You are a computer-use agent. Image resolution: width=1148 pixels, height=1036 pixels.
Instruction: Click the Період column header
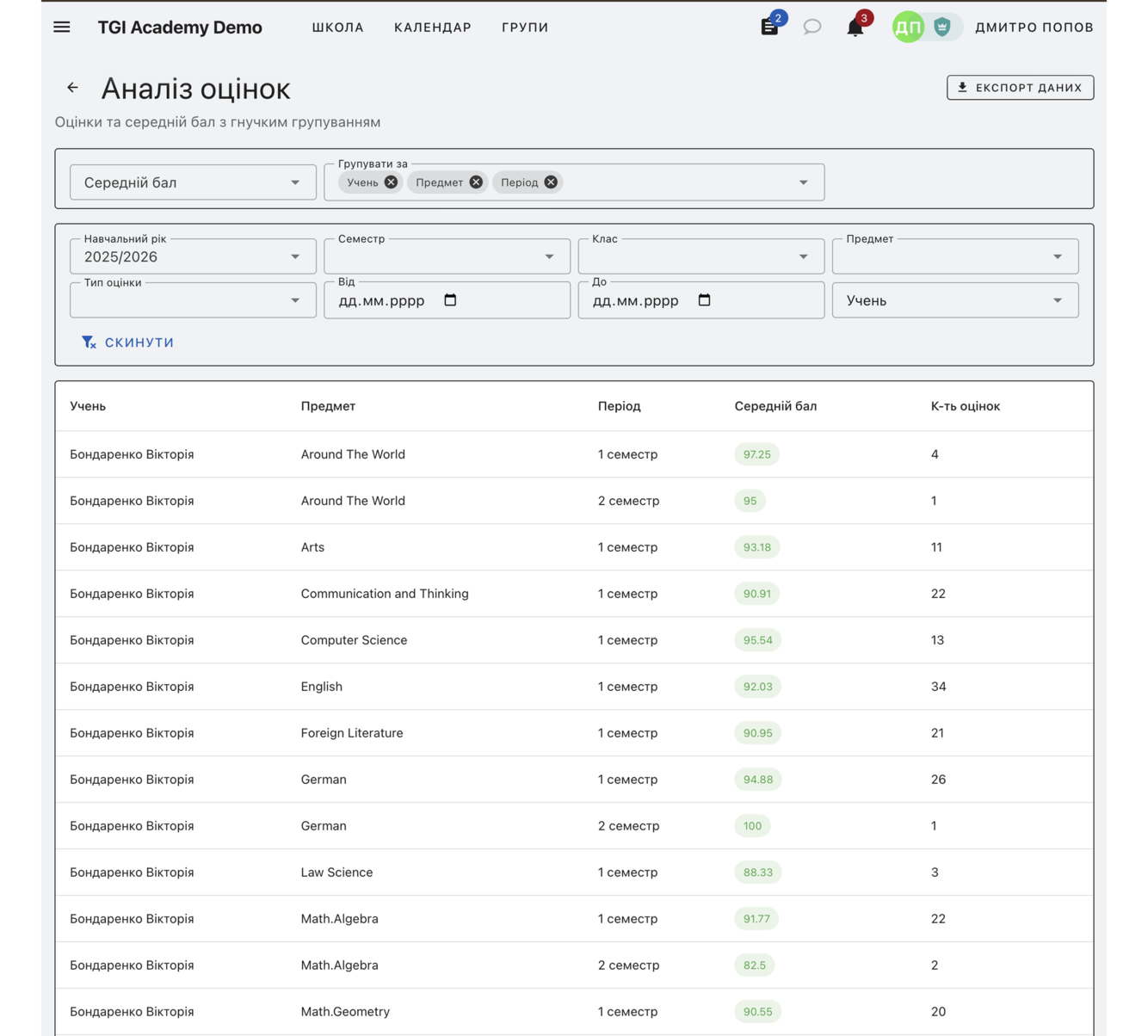[x=620, y=406]
